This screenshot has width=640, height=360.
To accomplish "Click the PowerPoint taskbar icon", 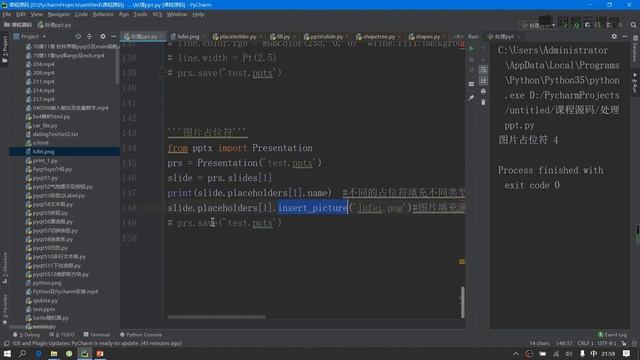I will 100,354.
